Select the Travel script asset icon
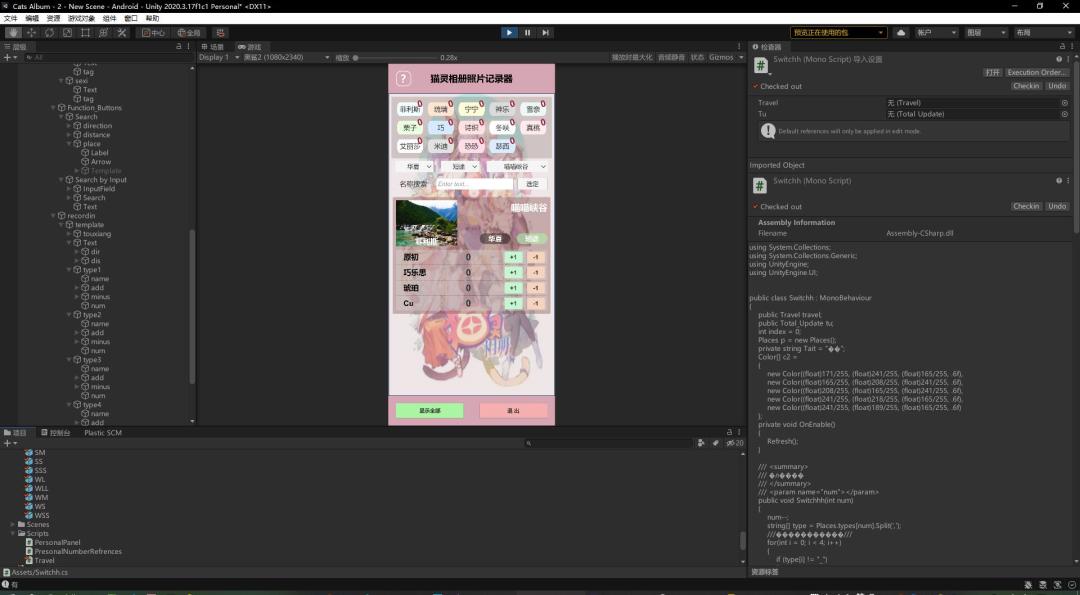 click(x=29, y=561)
